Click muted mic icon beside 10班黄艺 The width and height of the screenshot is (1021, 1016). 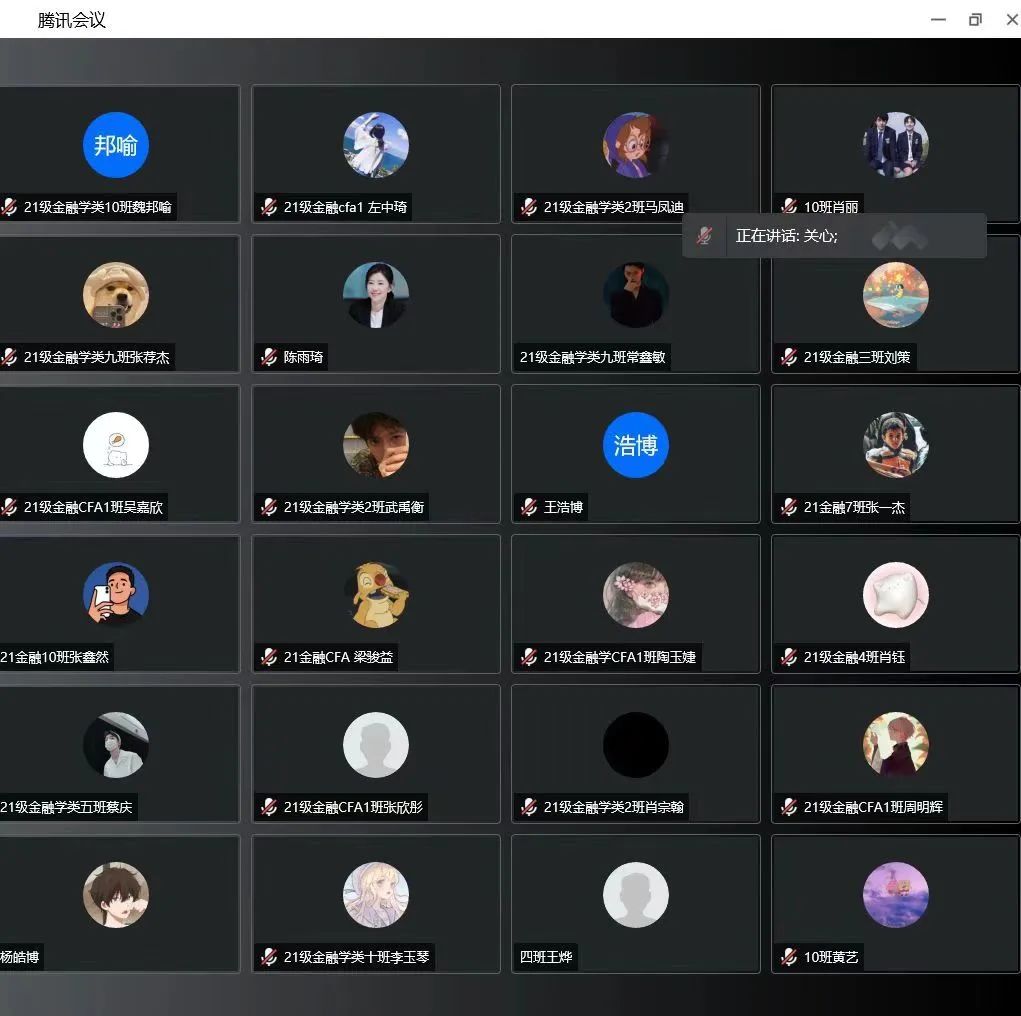[x=789, y=958]
